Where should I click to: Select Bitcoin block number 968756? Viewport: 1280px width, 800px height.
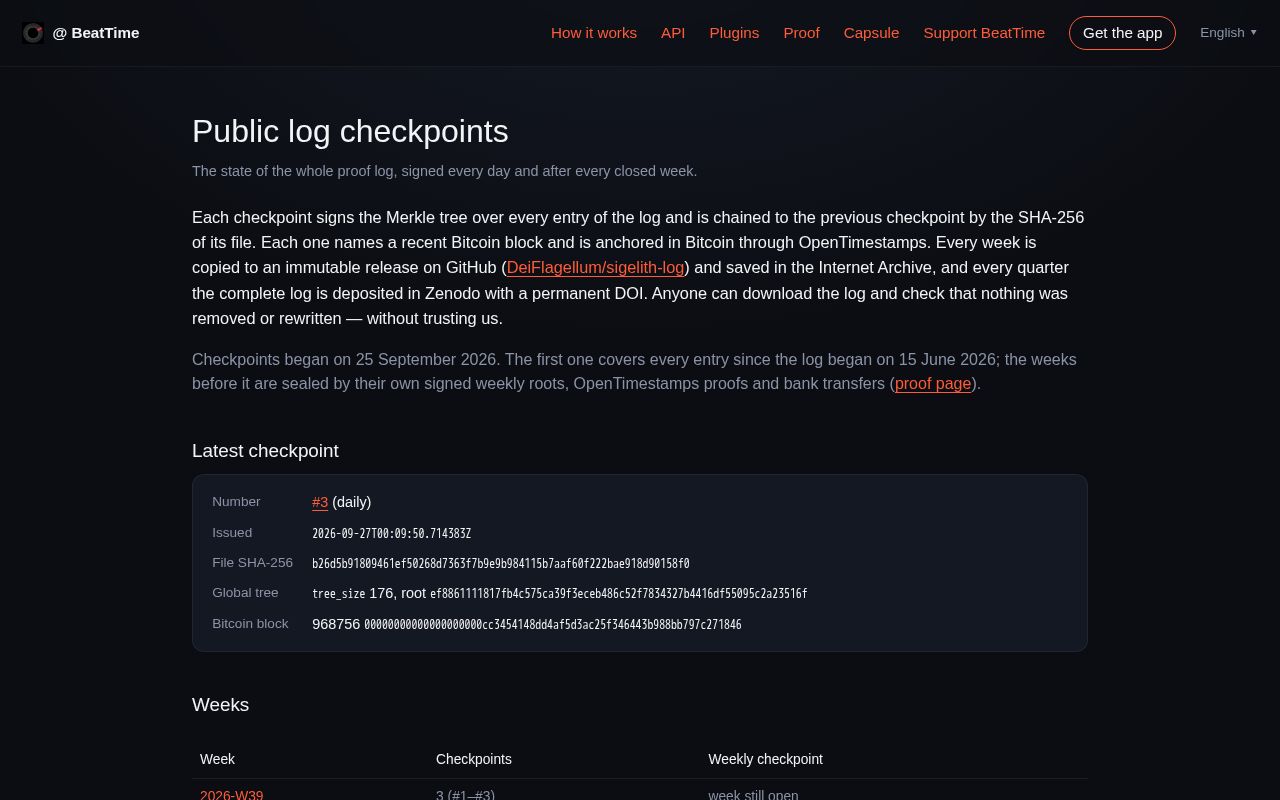[x=336, y=624]
